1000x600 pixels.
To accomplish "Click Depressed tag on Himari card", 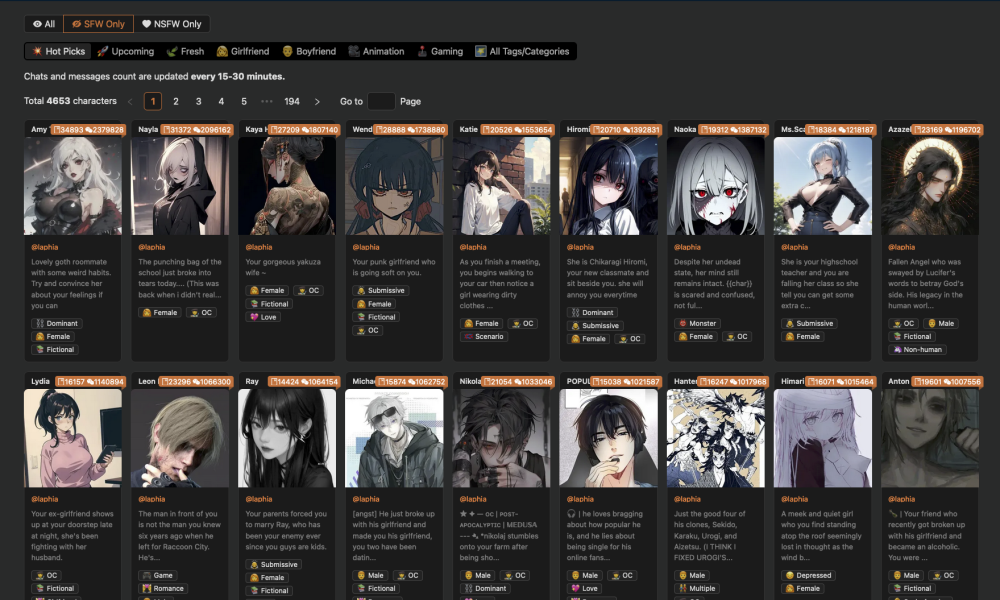I will [808, 575].
